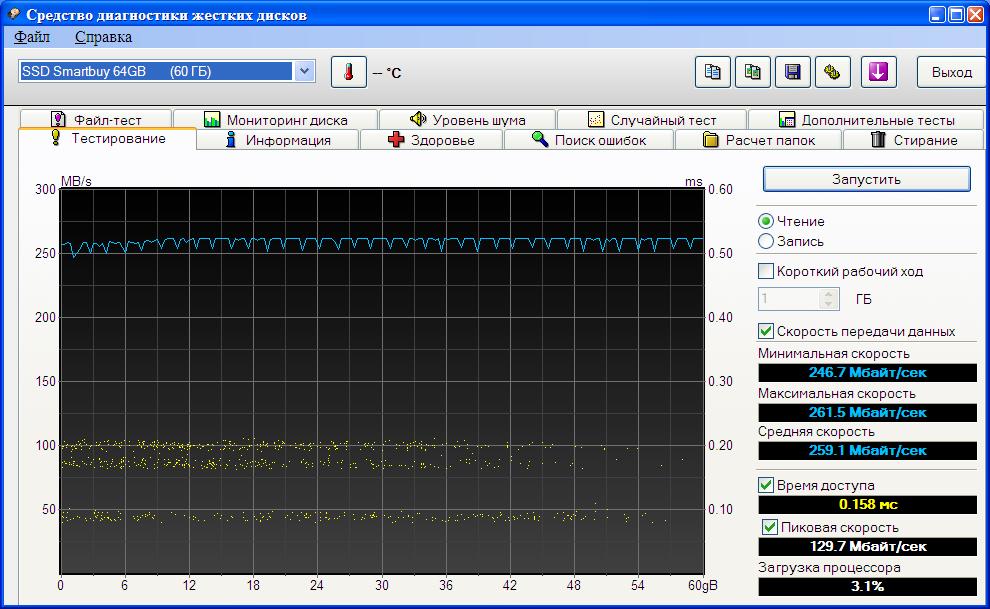The image size is (990, 609).
Task: Open the Стирание tab
Action: pyautogui.click(x=914, y=140)
